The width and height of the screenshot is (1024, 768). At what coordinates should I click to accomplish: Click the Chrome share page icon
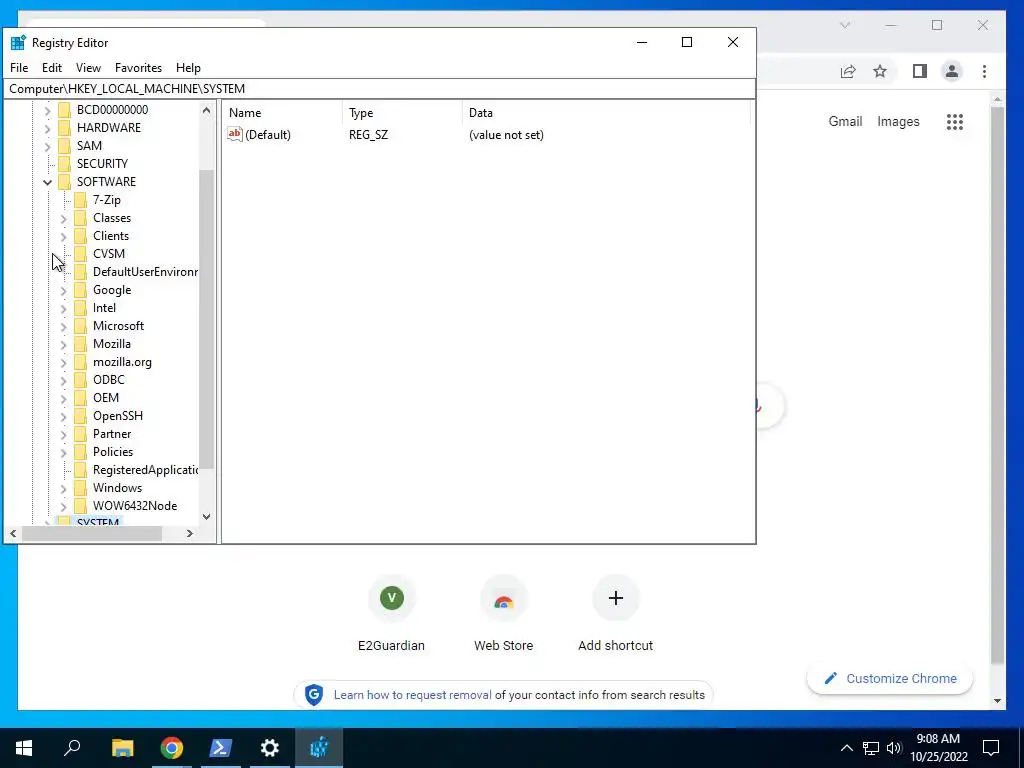pos(848,71)
